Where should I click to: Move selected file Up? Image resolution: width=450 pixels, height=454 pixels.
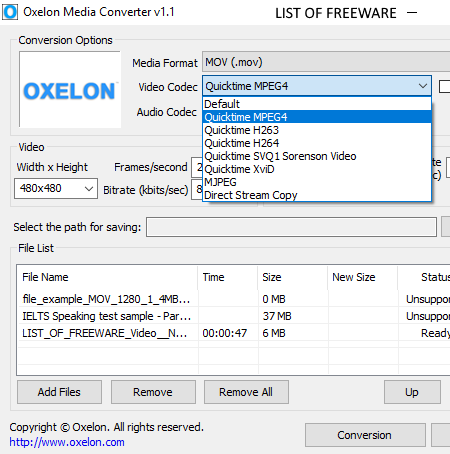click(x=412, y=392)
